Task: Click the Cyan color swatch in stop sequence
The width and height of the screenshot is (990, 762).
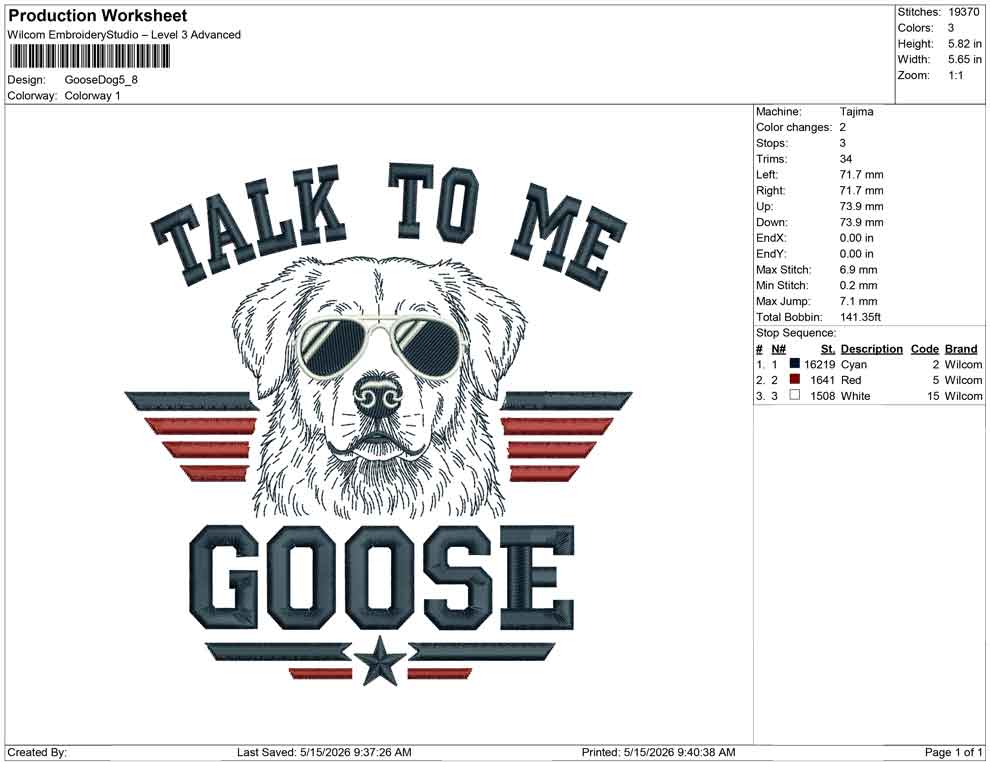Action: [794, 364]
